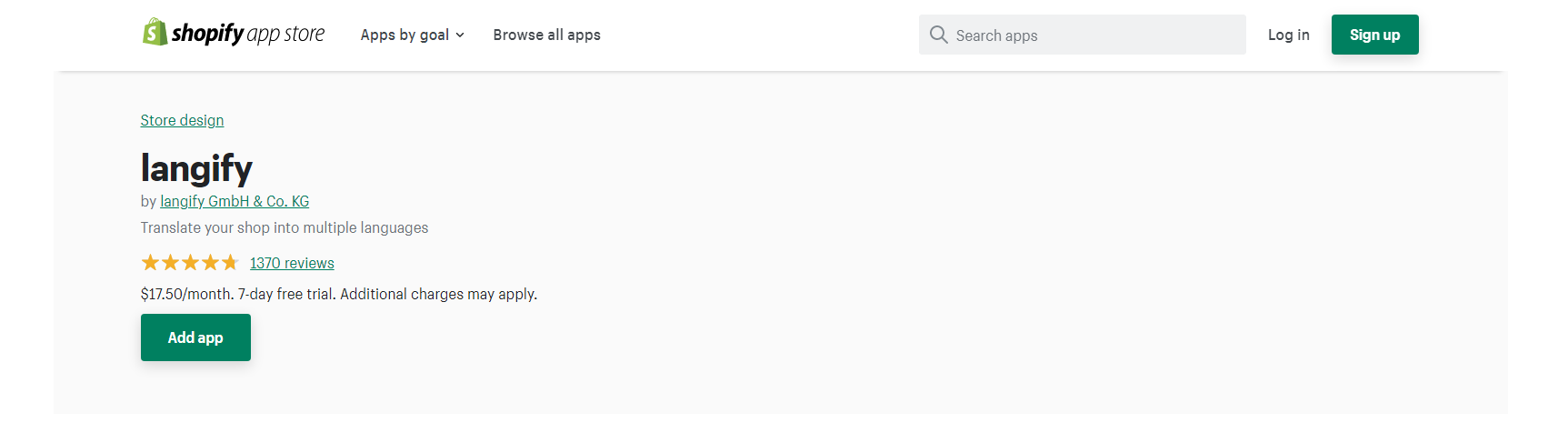
Task: Click the "app store" wordmark text
Action: click(285, 35)
